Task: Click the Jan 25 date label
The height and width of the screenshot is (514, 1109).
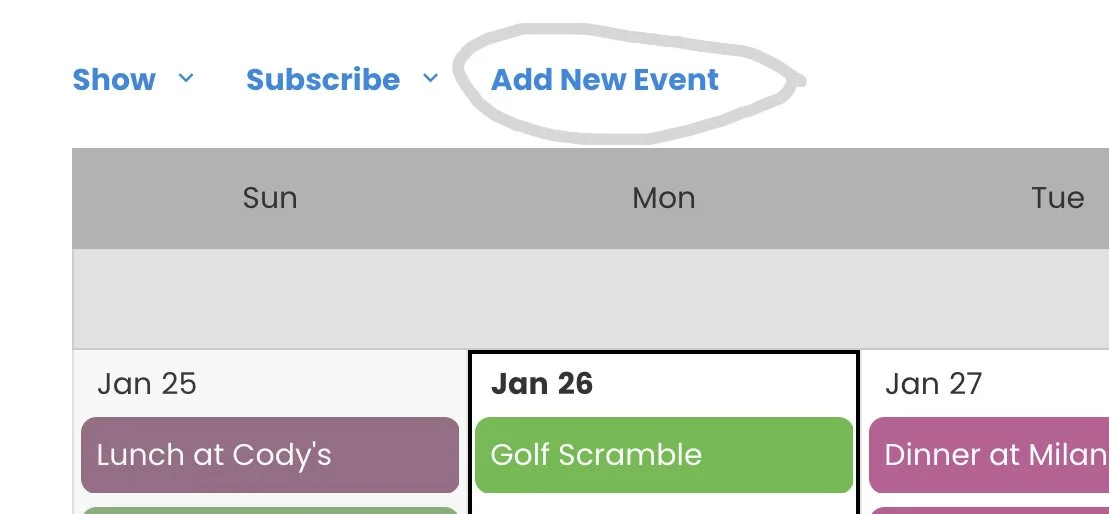Action: coord(147,384)
